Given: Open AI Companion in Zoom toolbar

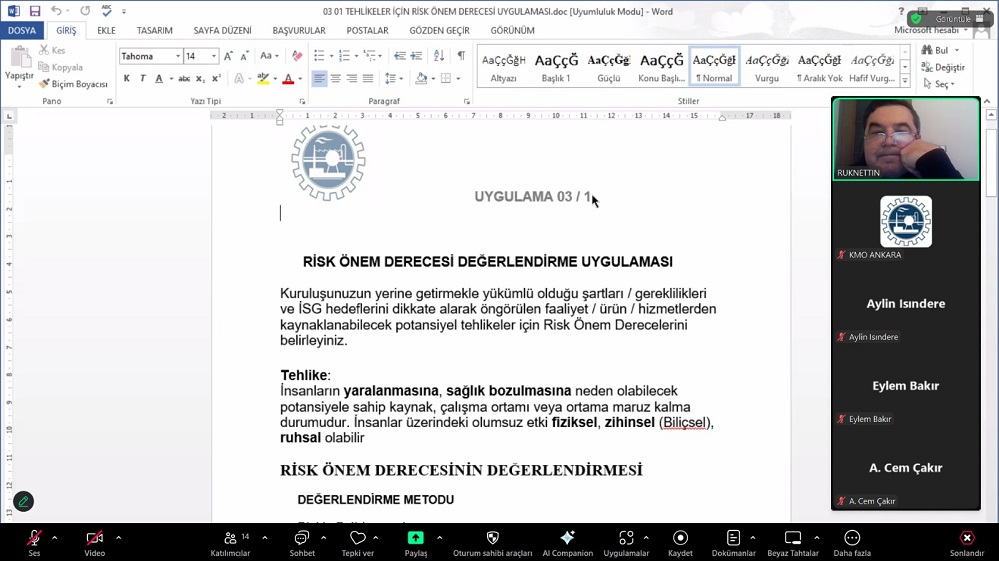Looking at the screenshot, I should click(568, 543).
